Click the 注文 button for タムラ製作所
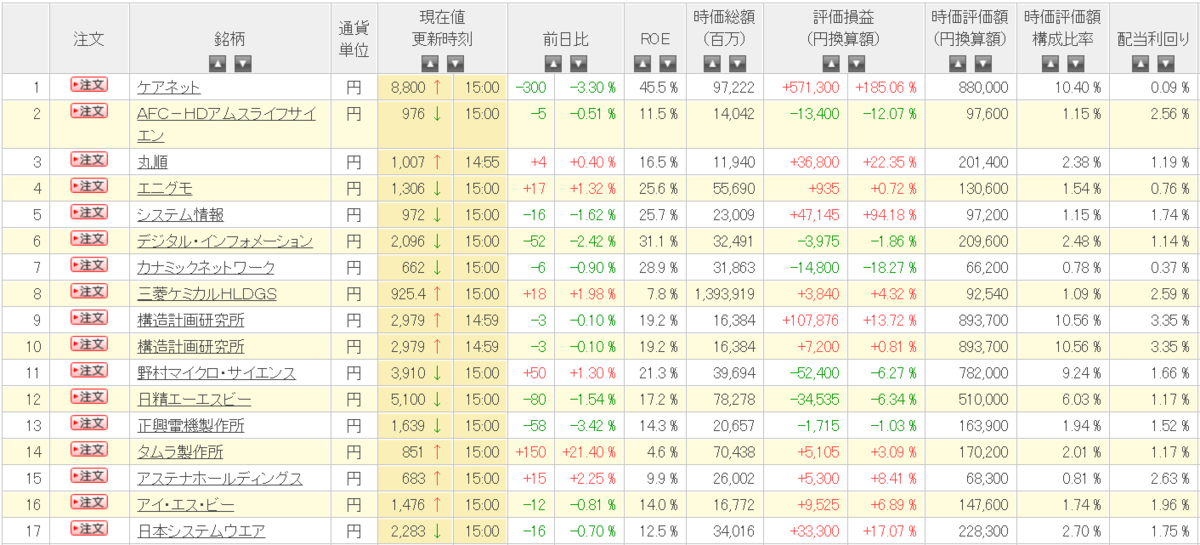Viewport: 1200px width, 545px height. click(88, 449)
